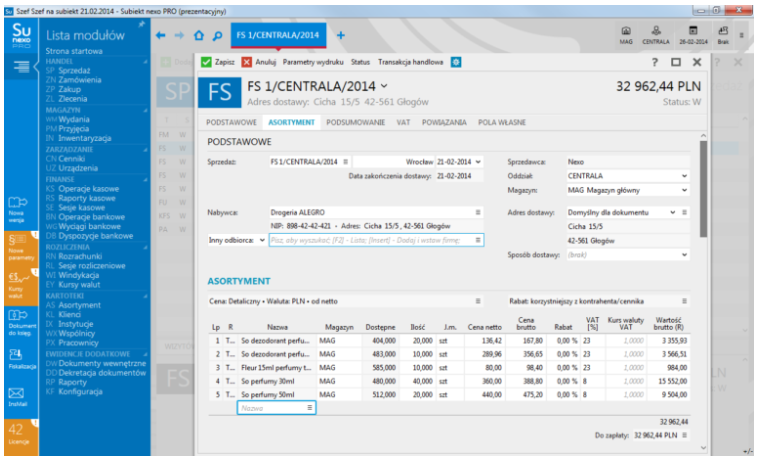The image size is (766, 467).
Task: Open the search magnifier icon
Action: click(x=217, y=36)
